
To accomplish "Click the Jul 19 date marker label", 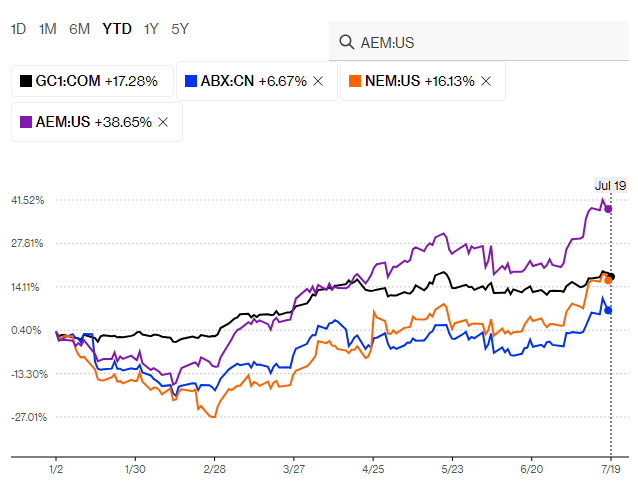I will click(x=610, y=185).
